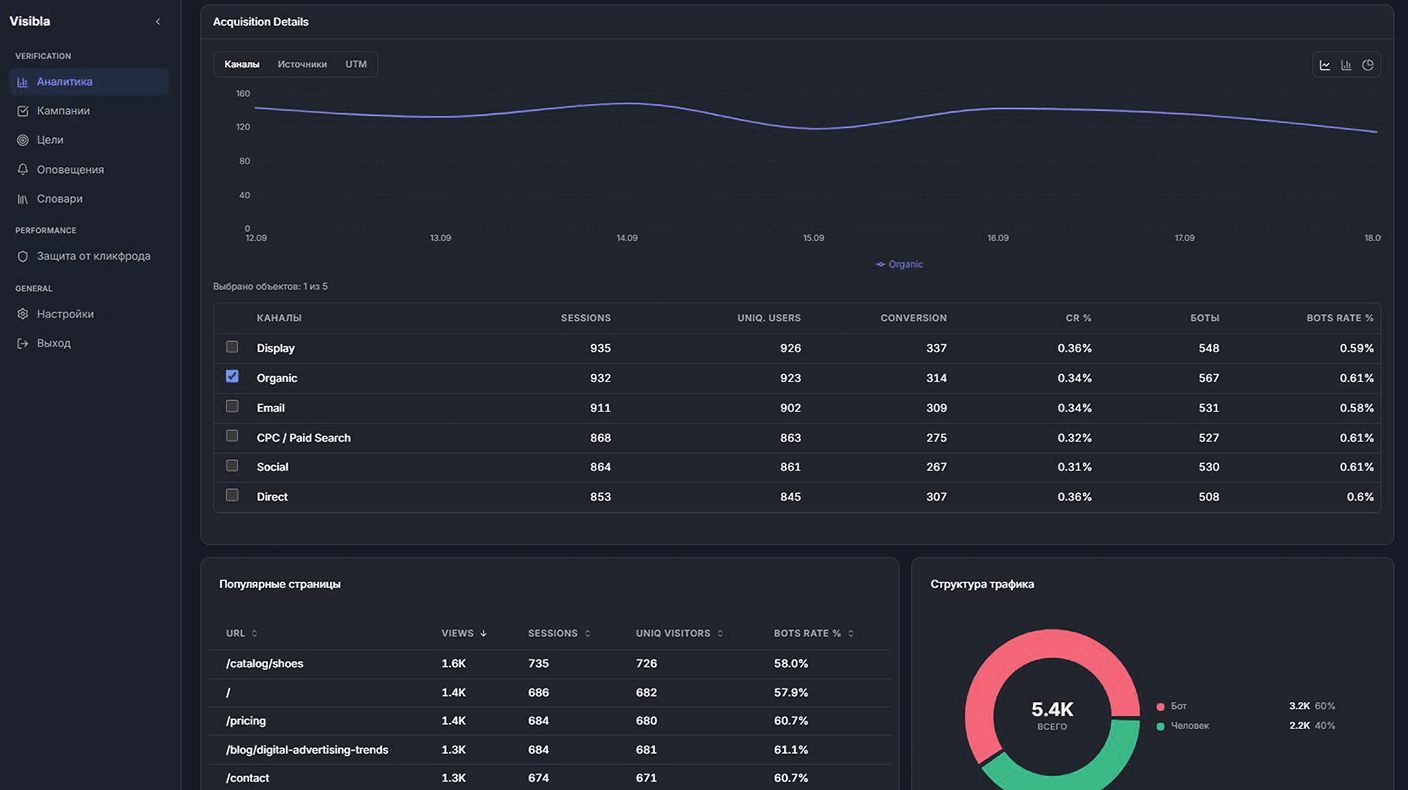
Task: Click the Аналитика bar-chart sidebar icon
Action: coord(23,82)
